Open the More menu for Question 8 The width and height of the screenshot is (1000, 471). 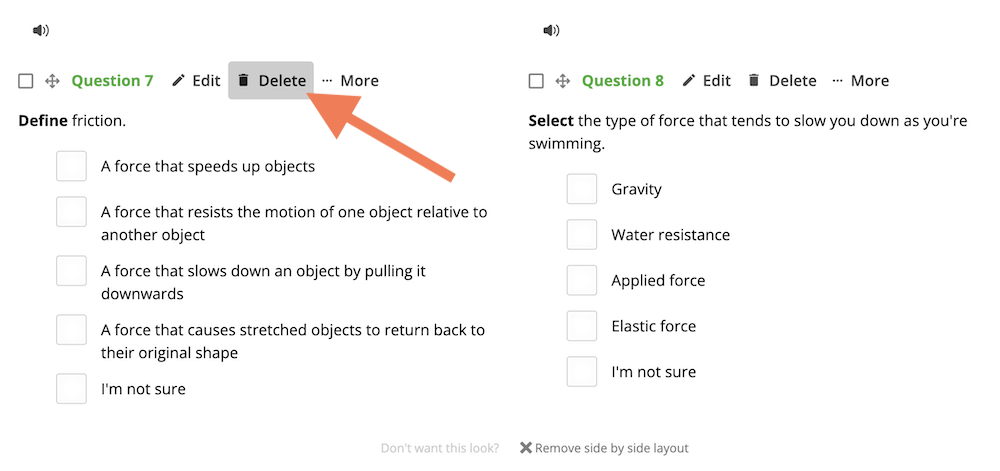tap(860, 81)
